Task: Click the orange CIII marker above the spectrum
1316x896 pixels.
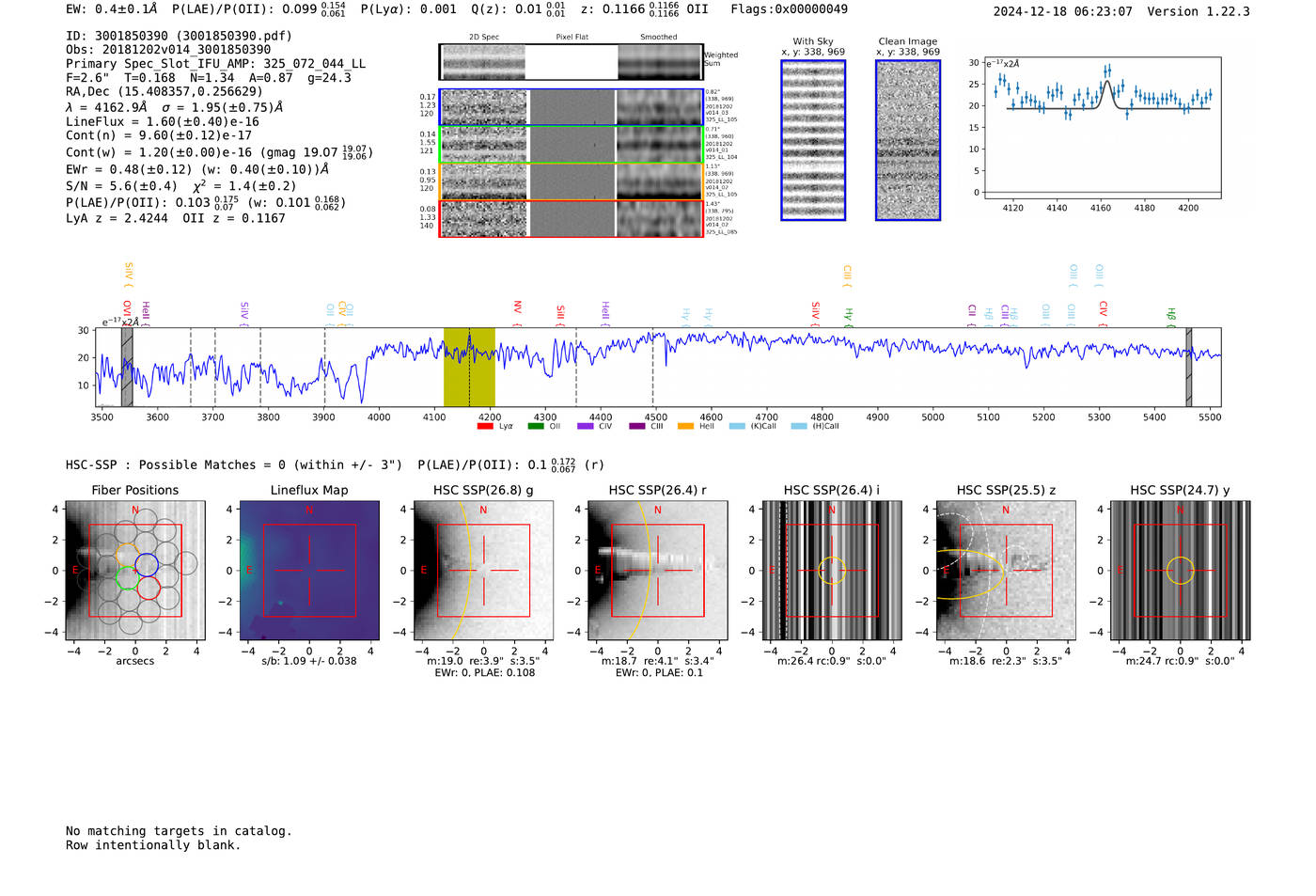Action: coord(847,275)
